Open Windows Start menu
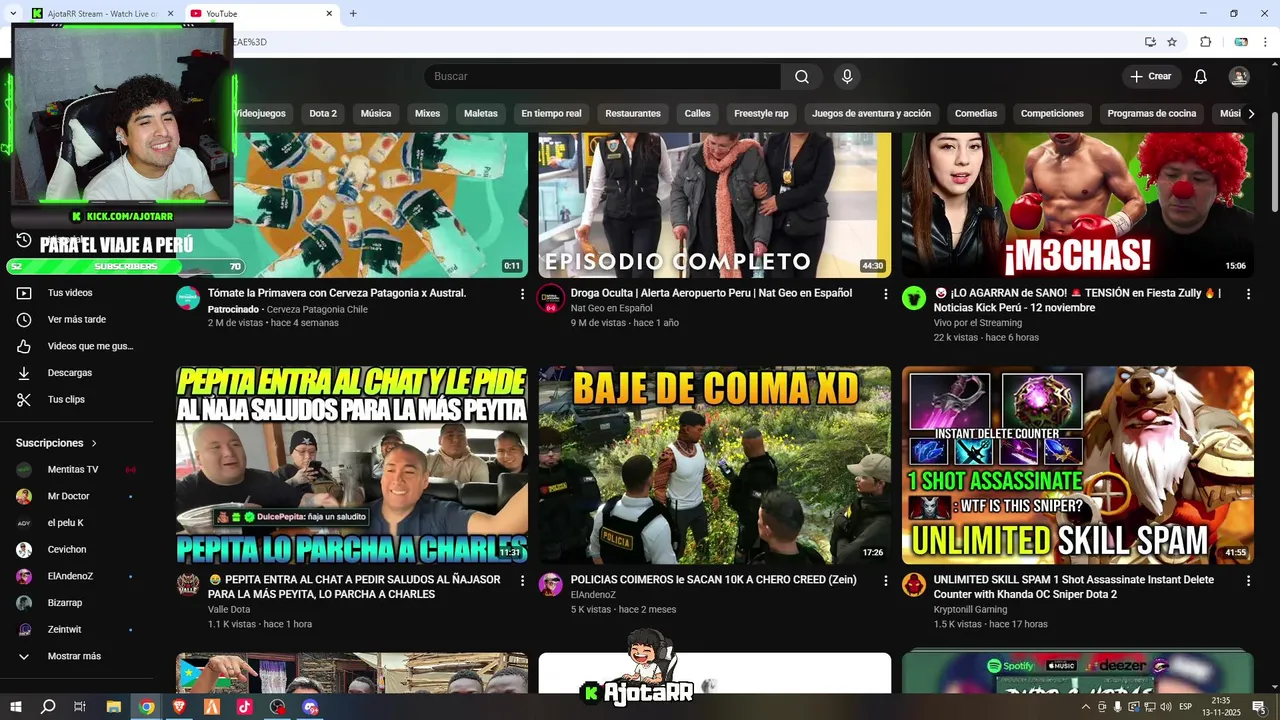The image size is (1280, 720). 15,707
